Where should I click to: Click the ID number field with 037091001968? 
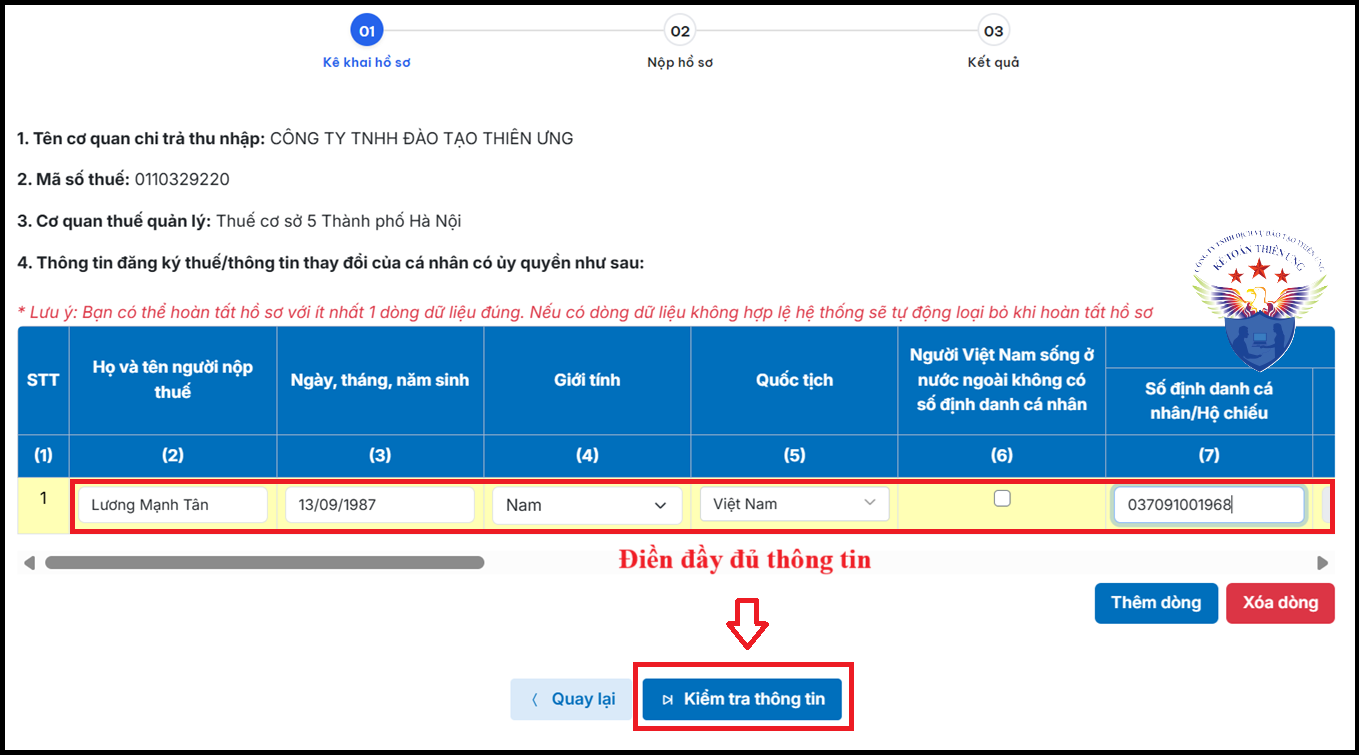tap(1208, 505)
